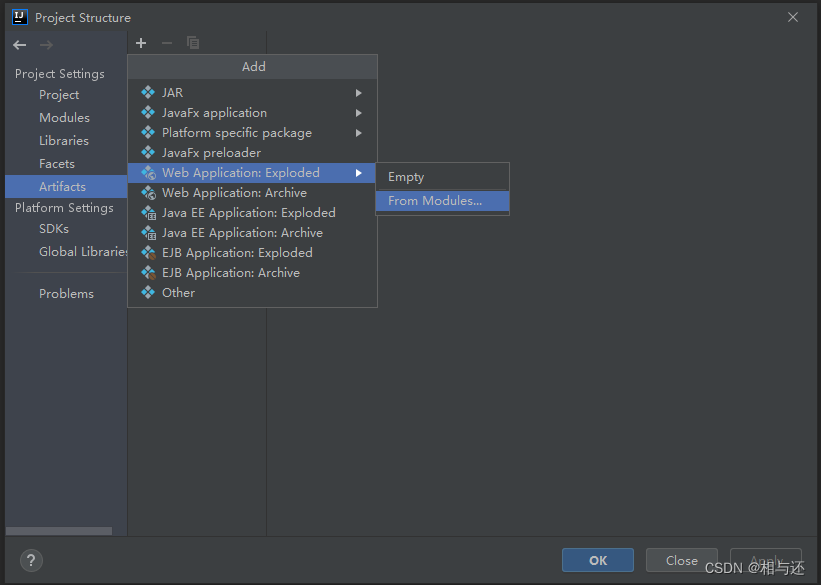This screenshot has height=585, width=821.
Task: Click the Java EE Application: Archive icon
Action: 149,233
